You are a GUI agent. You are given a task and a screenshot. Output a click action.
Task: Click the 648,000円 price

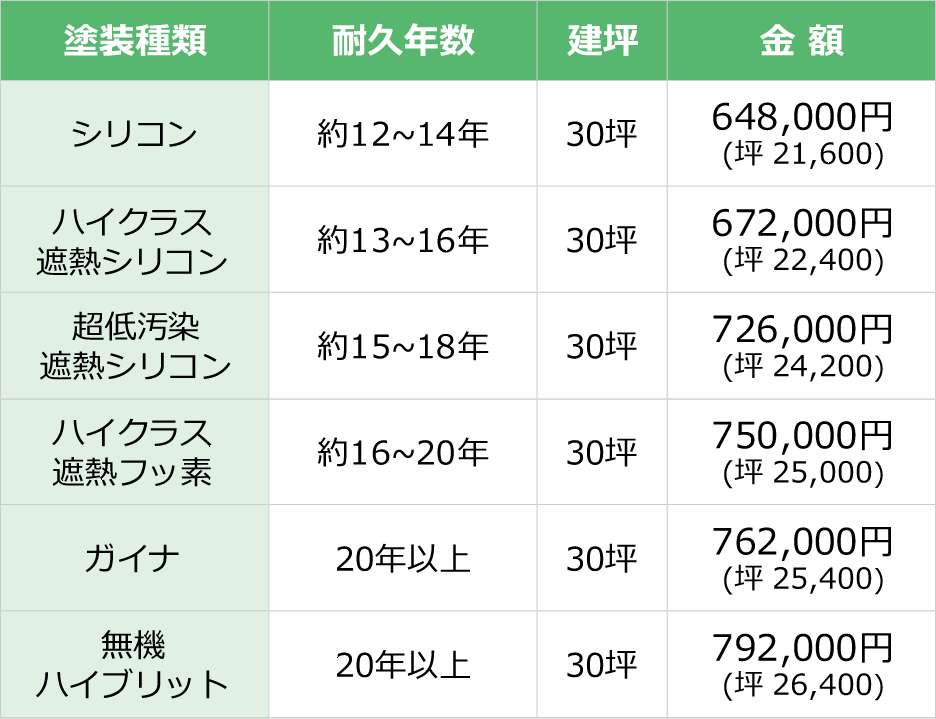pos(802,119)
